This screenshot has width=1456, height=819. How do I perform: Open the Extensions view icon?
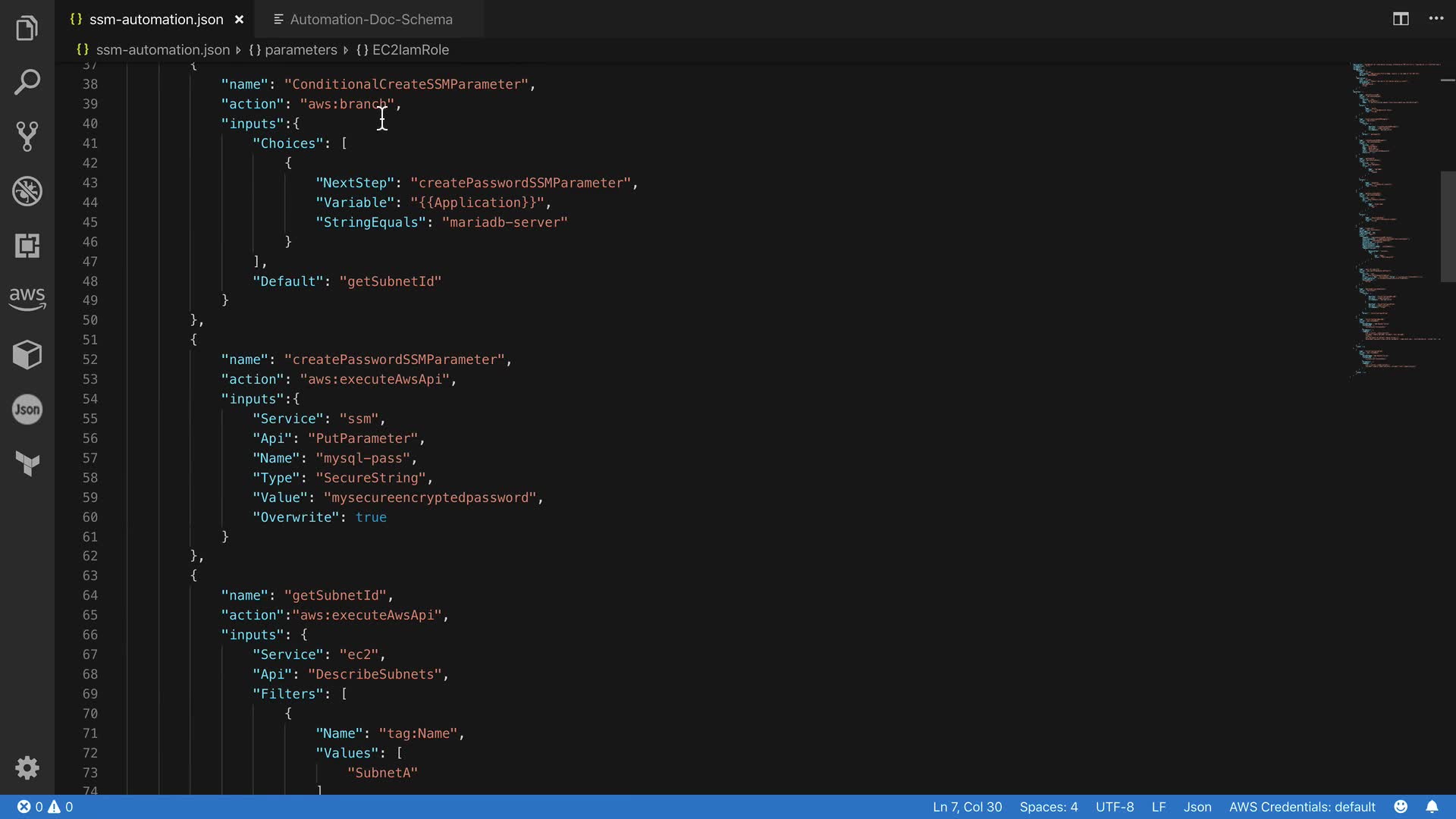coord(27,246)
